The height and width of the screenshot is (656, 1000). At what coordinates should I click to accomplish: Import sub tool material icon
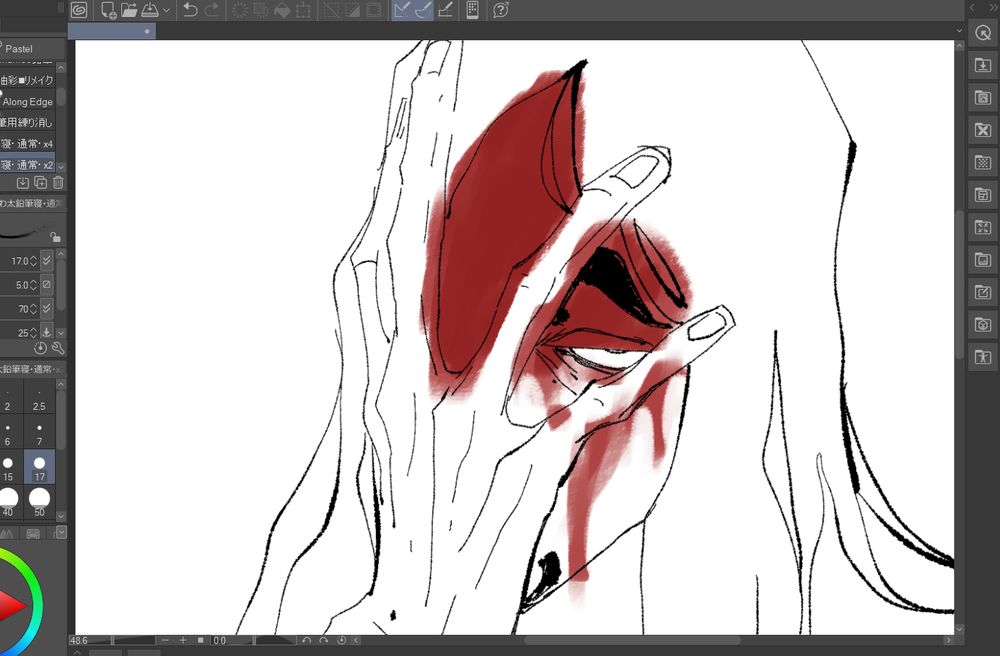pos(23,183)
